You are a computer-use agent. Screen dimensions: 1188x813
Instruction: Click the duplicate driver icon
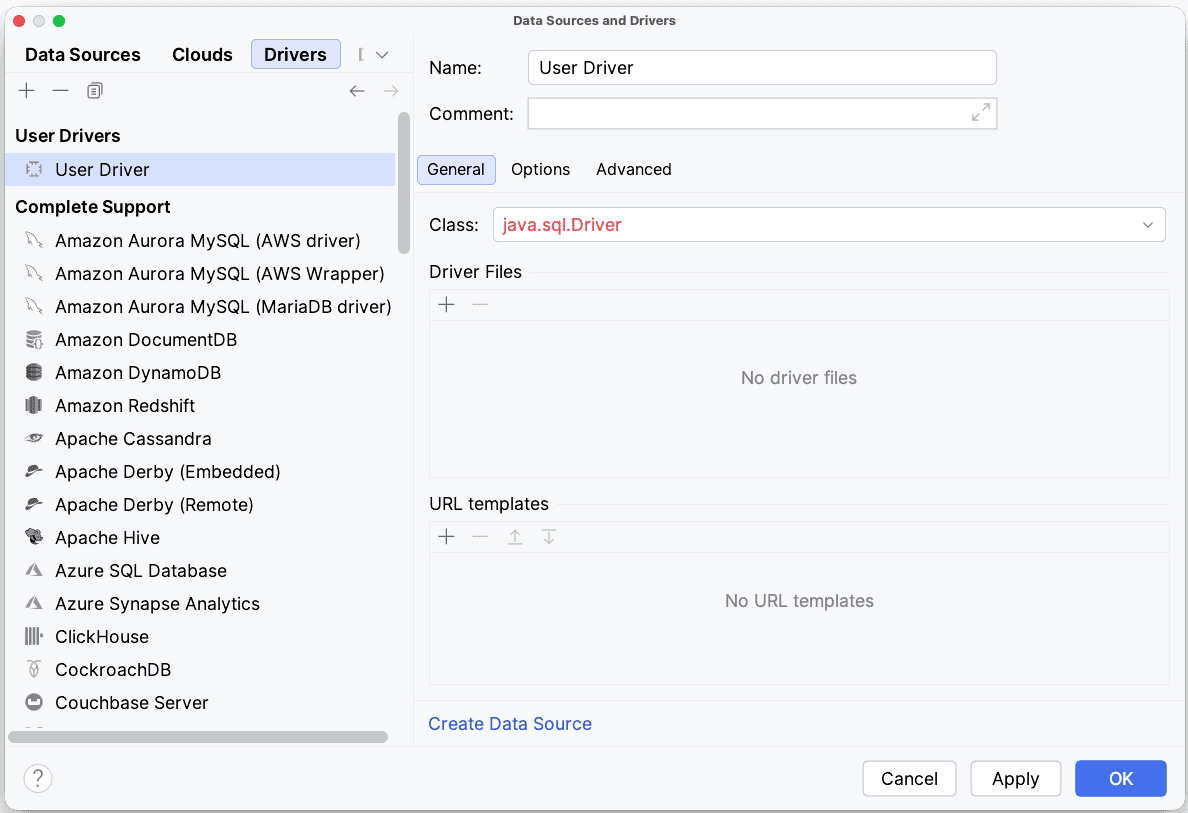(x=95, y=91)
